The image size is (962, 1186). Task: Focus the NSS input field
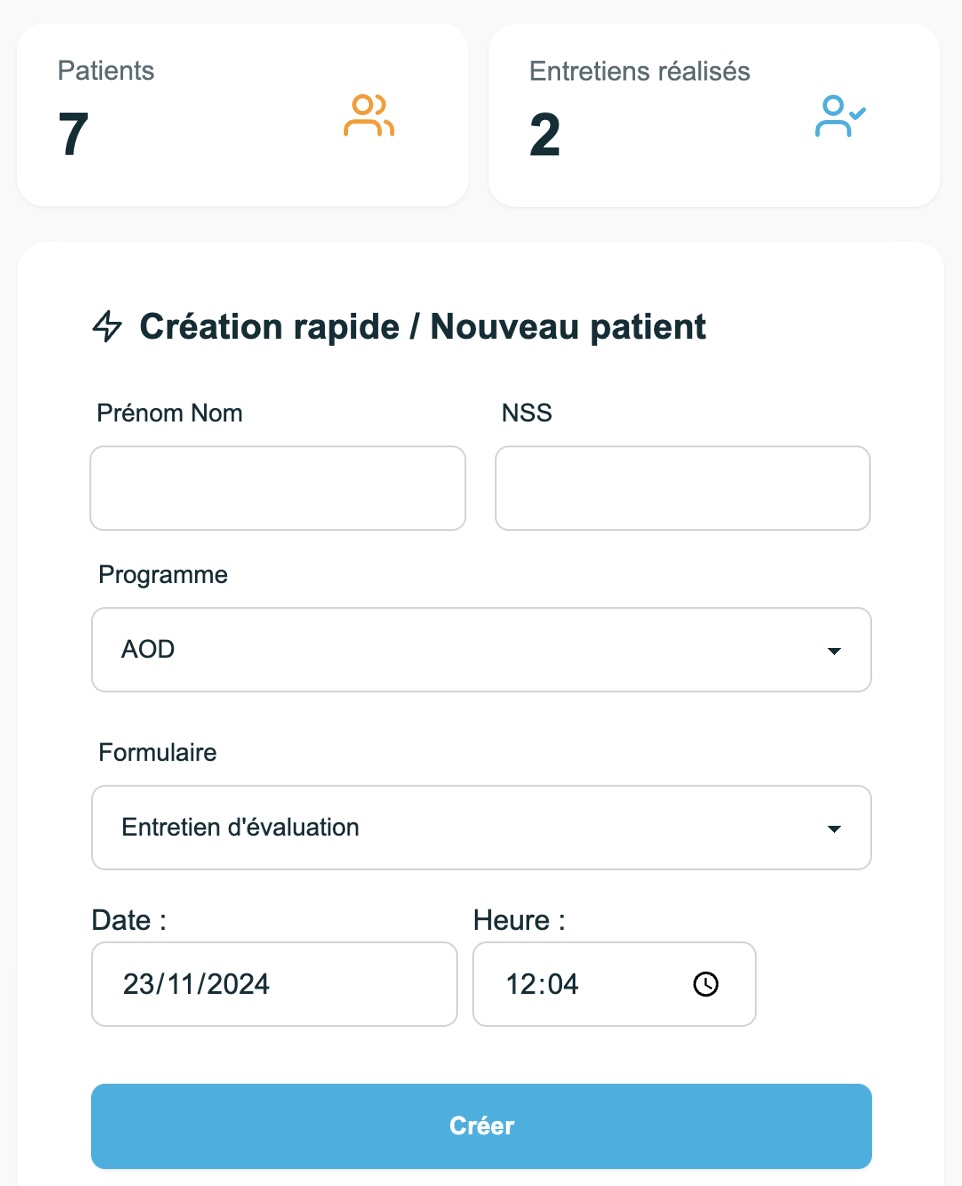[x=682, y=488]
